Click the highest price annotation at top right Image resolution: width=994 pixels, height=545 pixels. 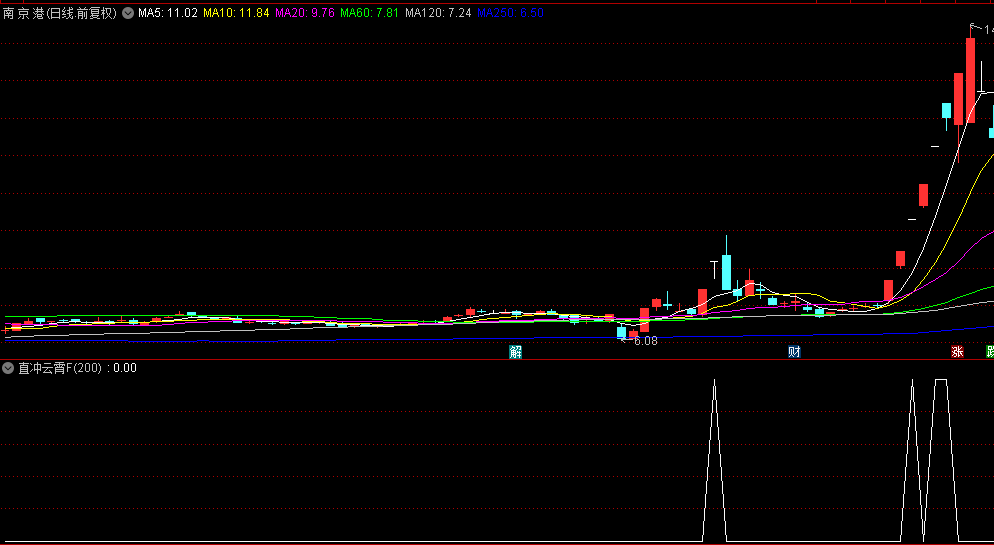pos(986,29)
